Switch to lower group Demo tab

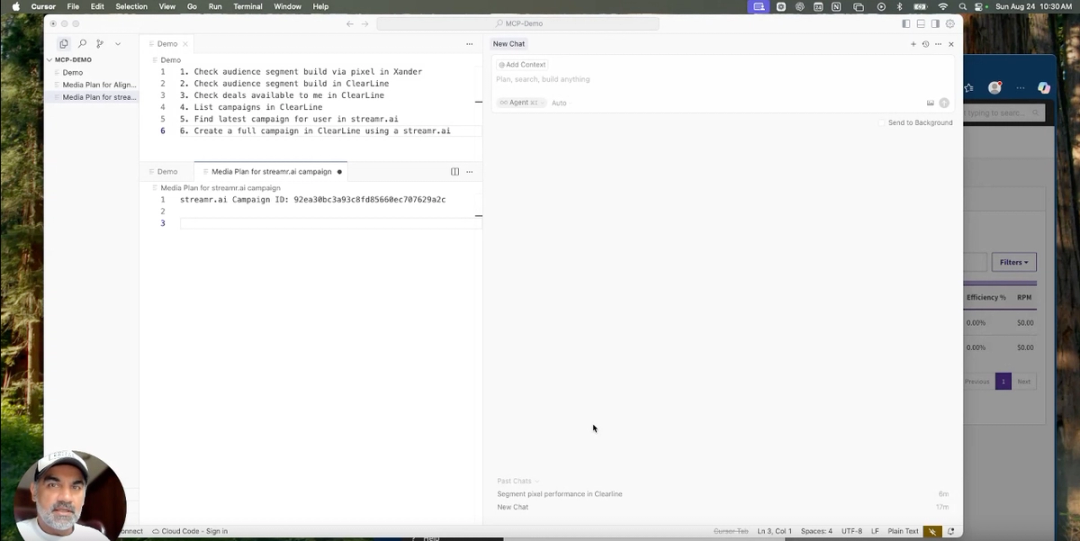pos(167,172)
